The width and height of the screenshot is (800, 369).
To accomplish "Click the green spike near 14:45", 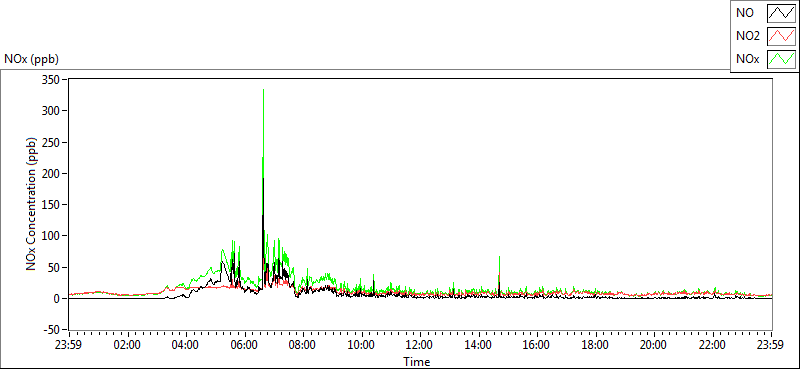I will [x=499, y=258].
